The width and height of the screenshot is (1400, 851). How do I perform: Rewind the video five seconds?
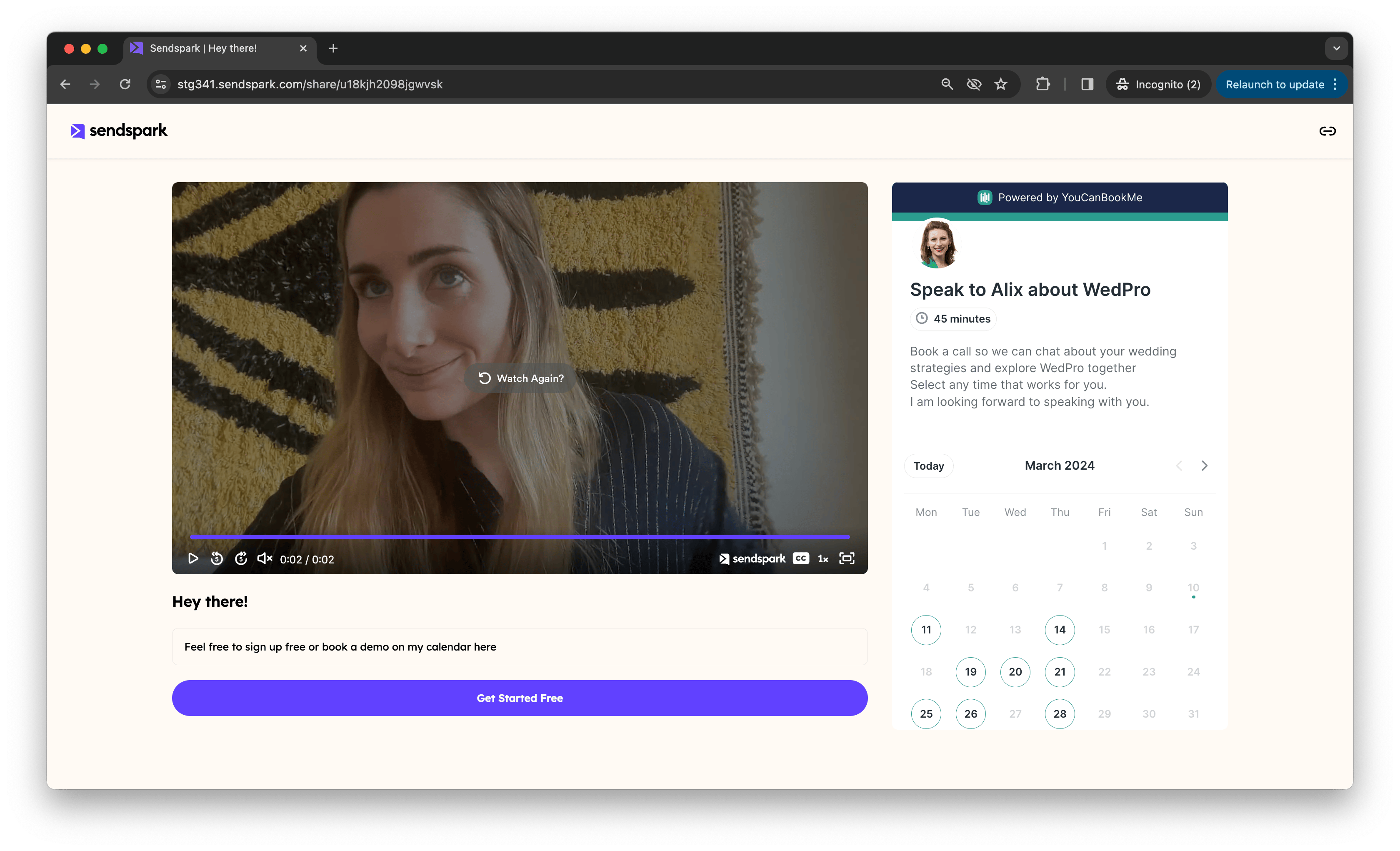(x=217, y=558)
